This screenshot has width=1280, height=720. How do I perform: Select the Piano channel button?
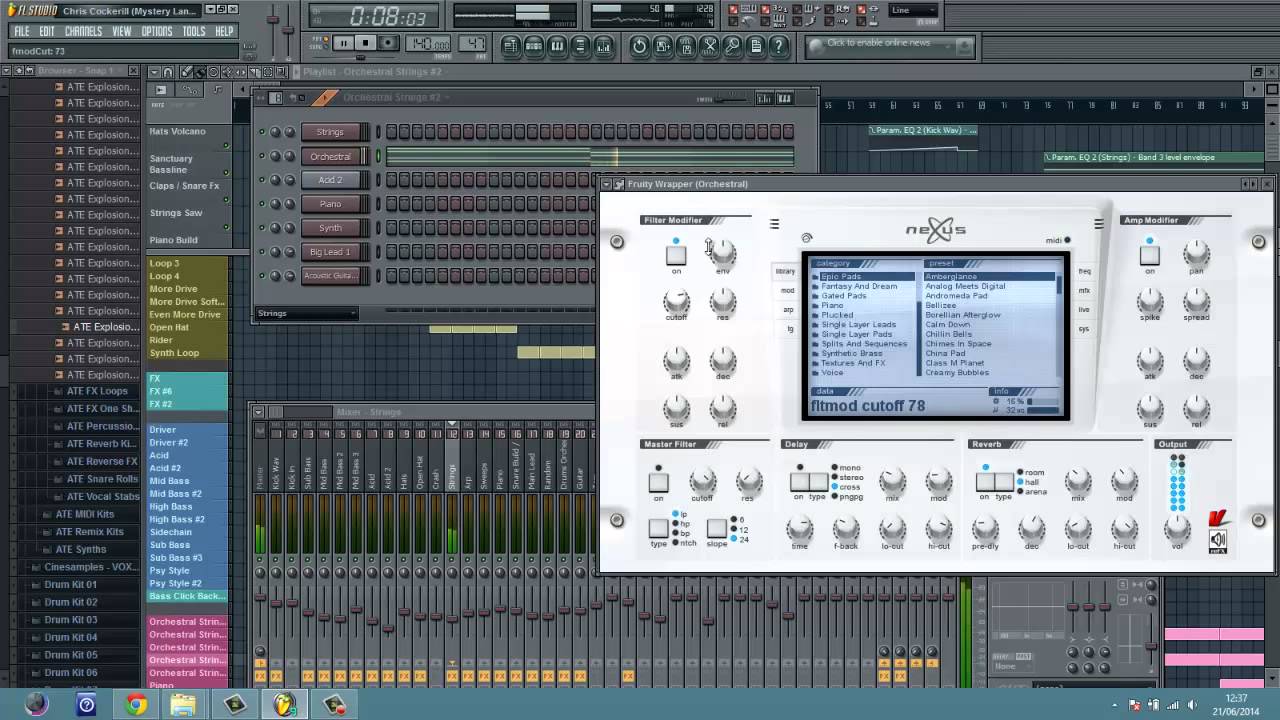[330, 204]
